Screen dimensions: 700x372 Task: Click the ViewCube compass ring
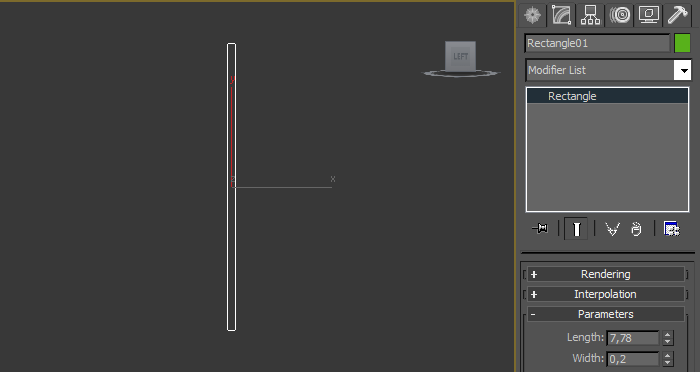(x=461, y=74)
